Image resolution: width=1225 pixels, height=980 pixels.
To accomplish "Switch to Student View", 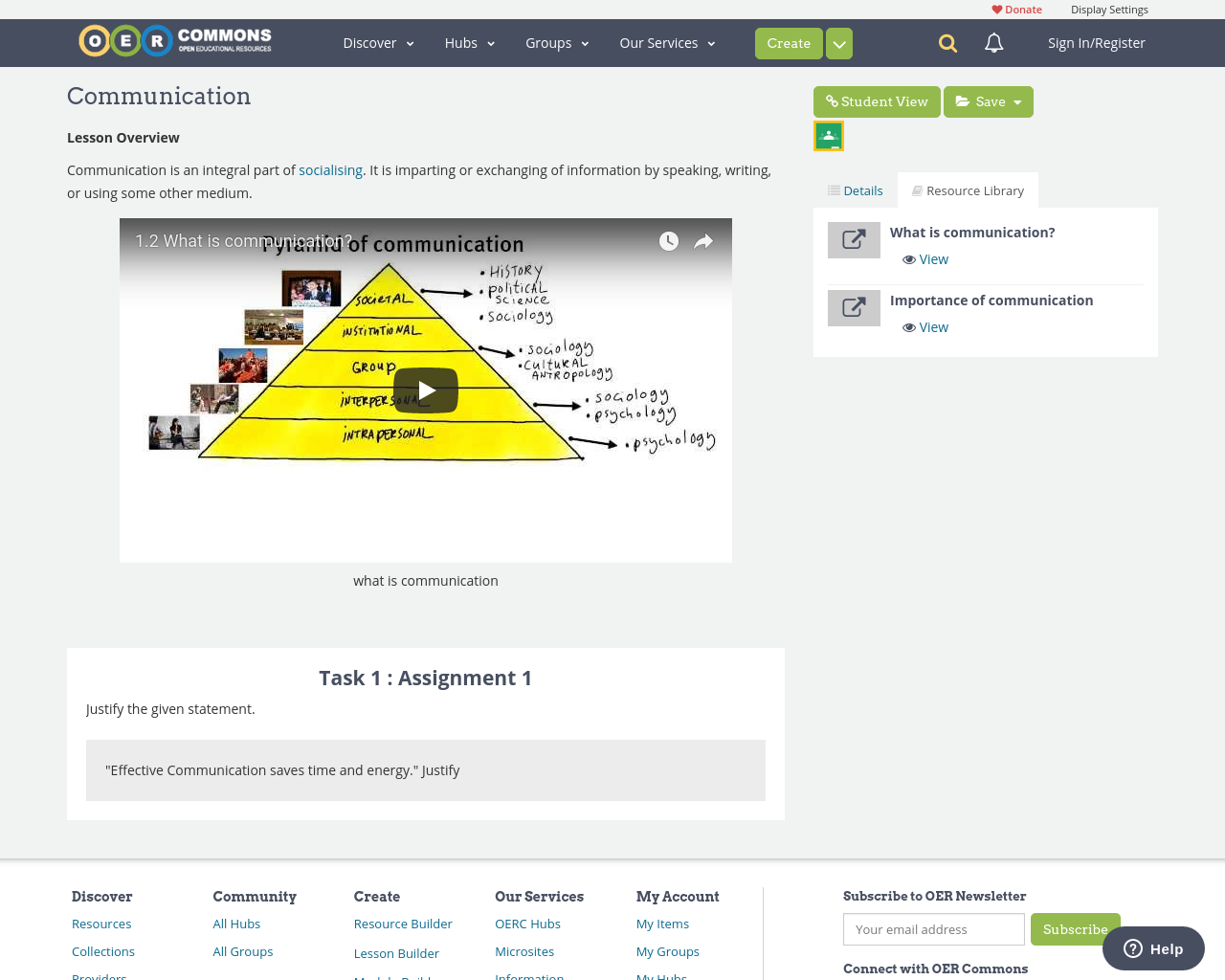I will coord(876,100).
